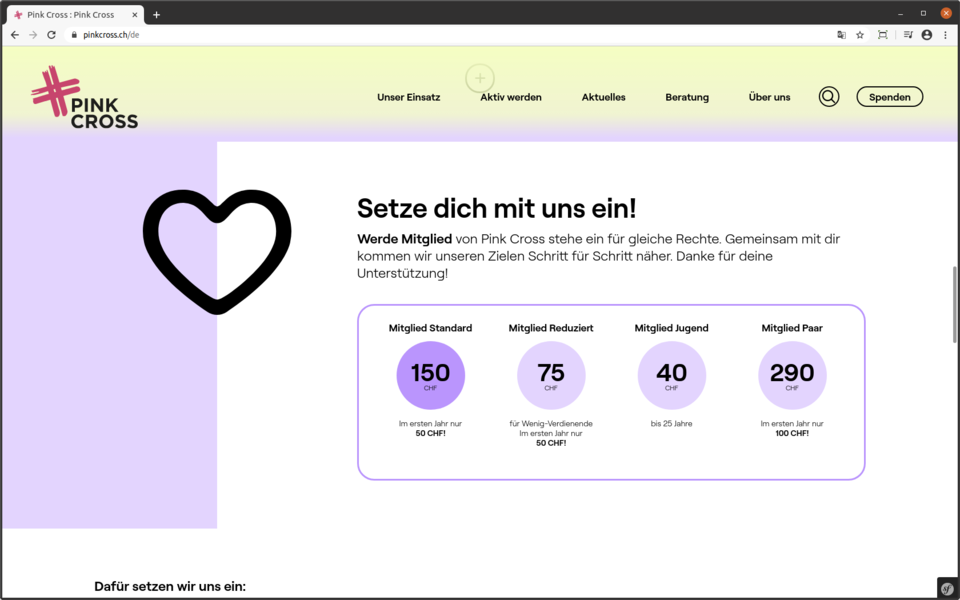Close the browser window with orange X
960x600 pixels.
pos(946,13)
